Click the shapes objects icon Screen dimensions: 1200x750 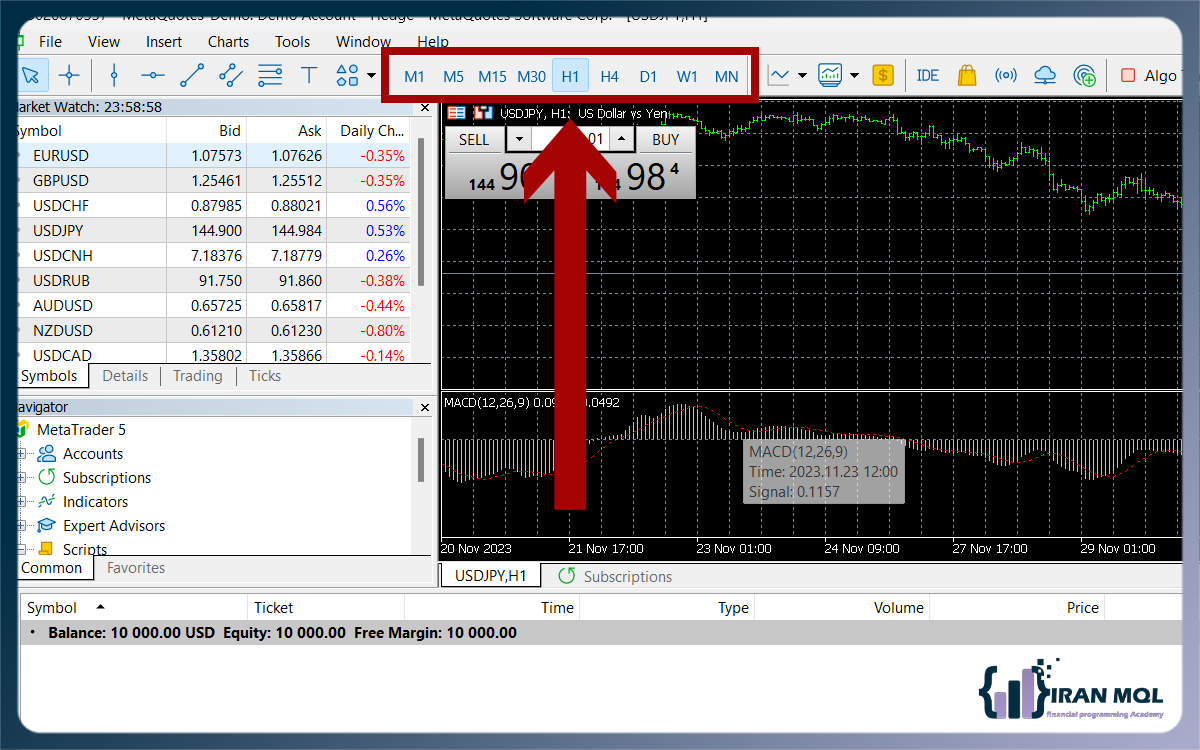[x=347, y=75]
